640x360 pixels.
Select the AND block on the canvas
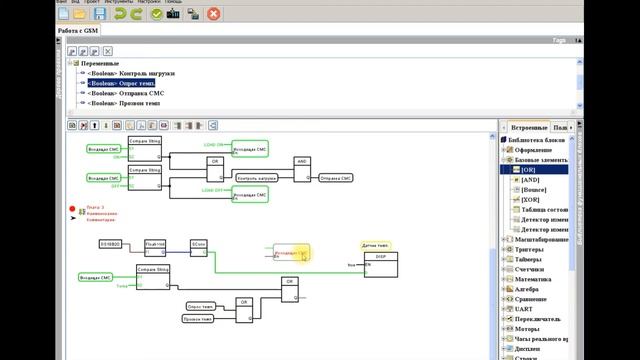click(x=302, y=169)
